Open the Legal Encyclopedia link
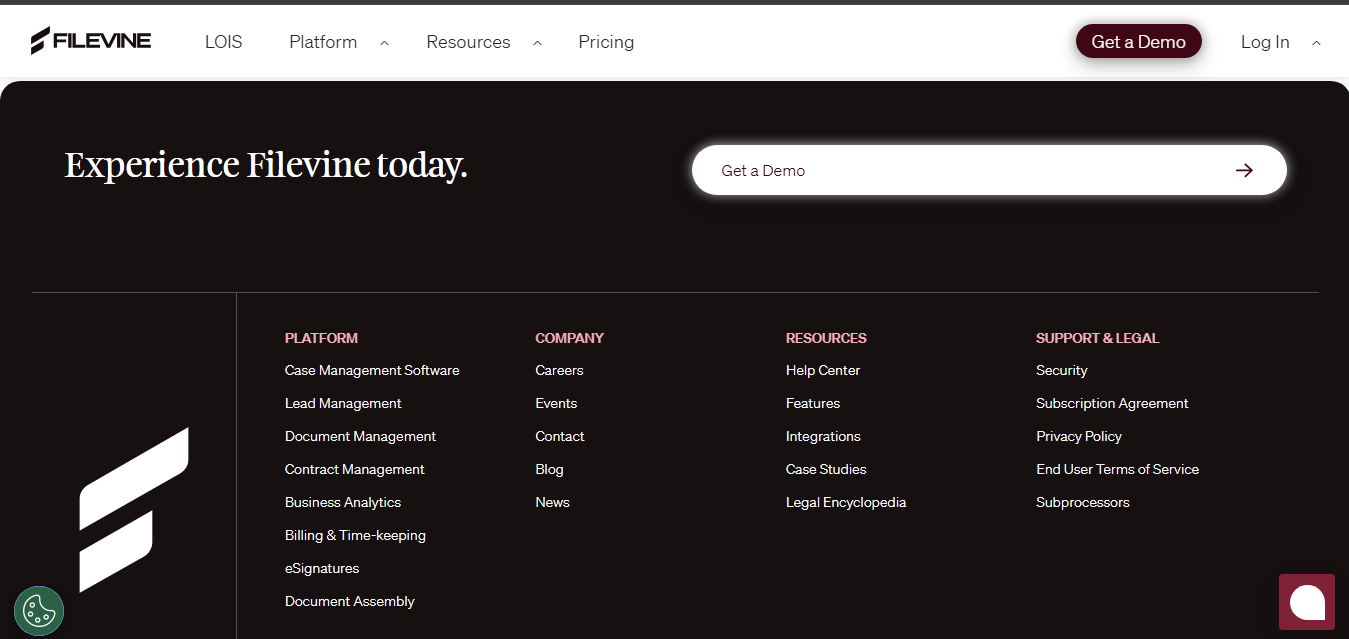This screenshot has width=1349, height=639. pyautogui.click(x=845, y=501)
